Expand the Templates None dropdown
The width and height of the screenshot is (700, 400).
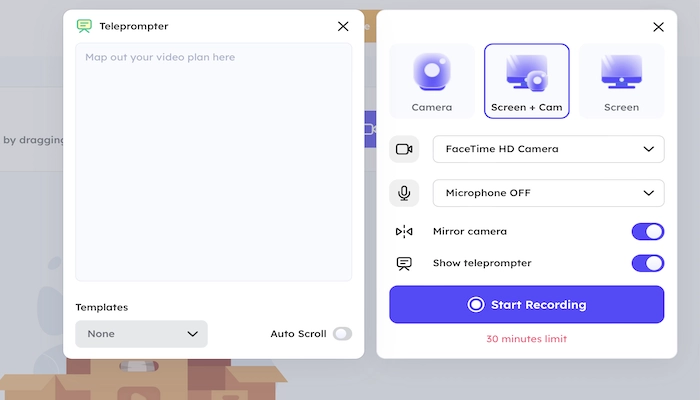click(x=141, y=334)
